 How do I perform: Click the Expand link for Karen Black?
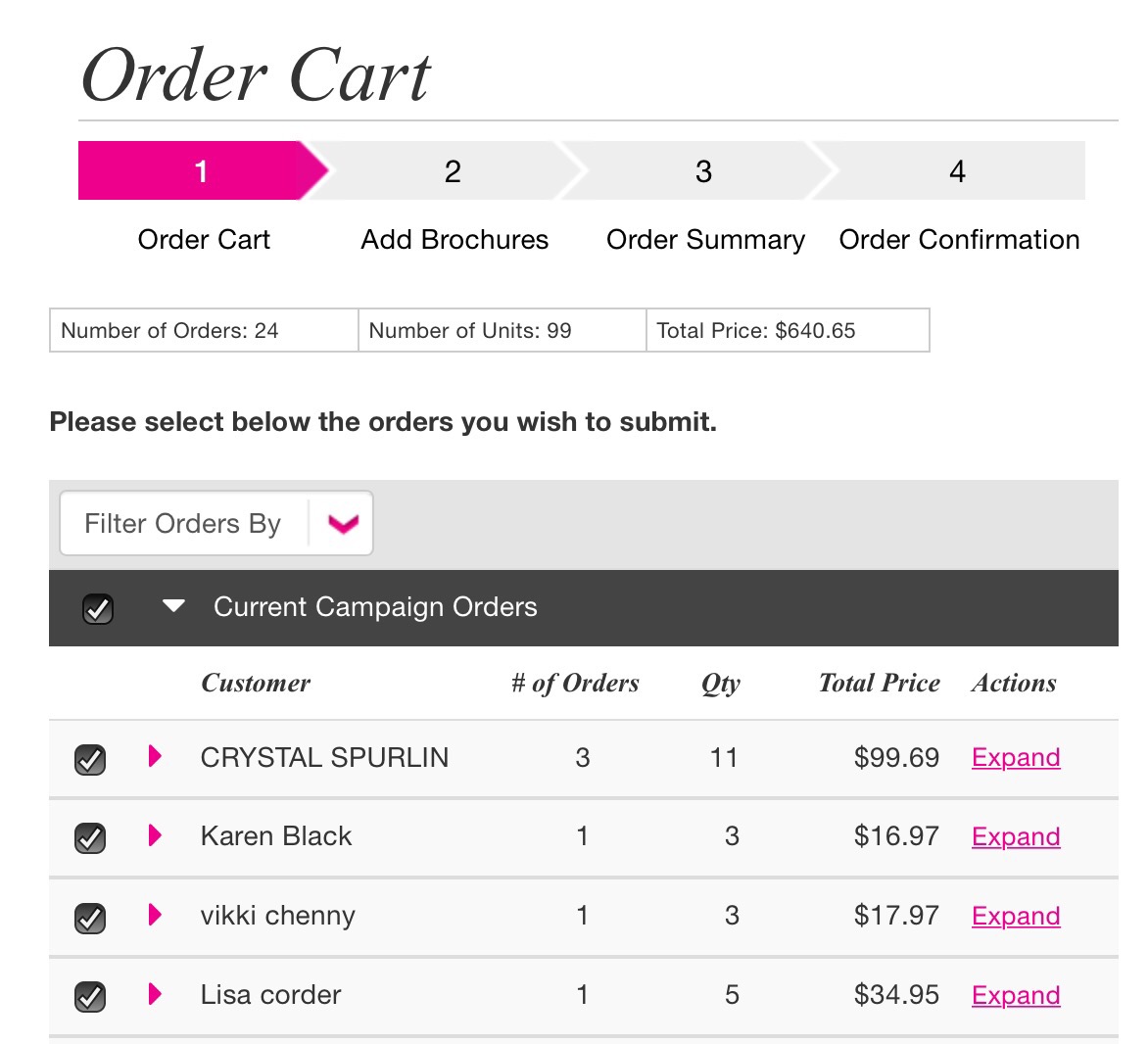coord(1015,836)
